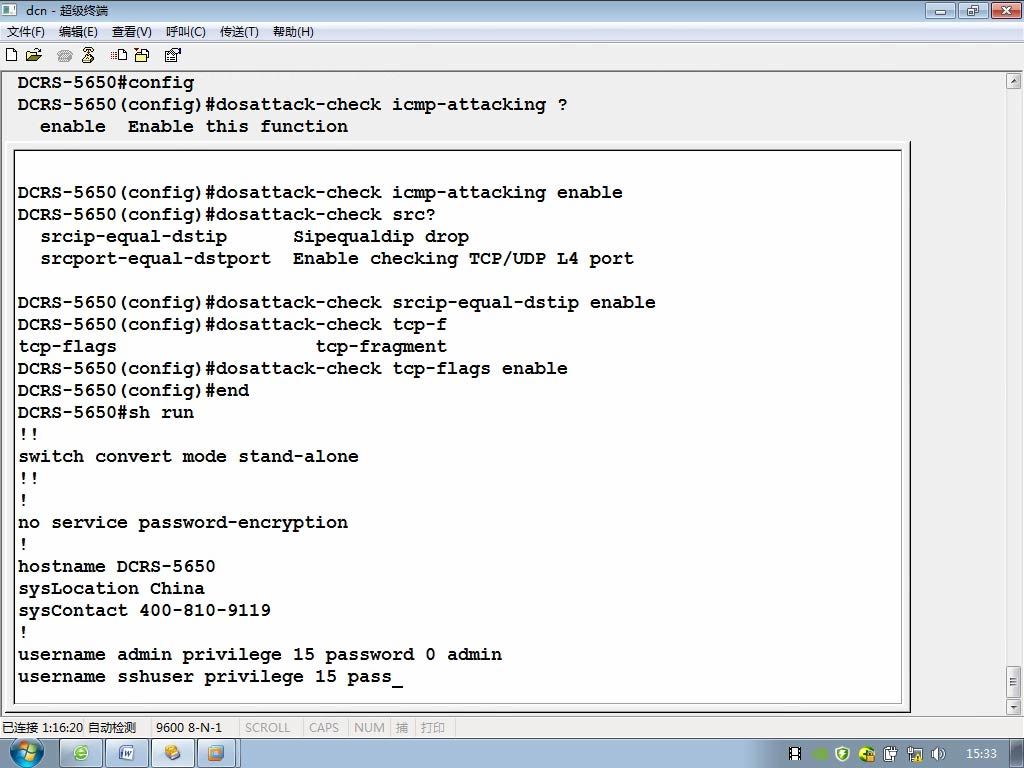The height and width of the screenshot is (768, 1024).
Task: Restore down the dcn terminal window
Action: (x=973, y=10)
